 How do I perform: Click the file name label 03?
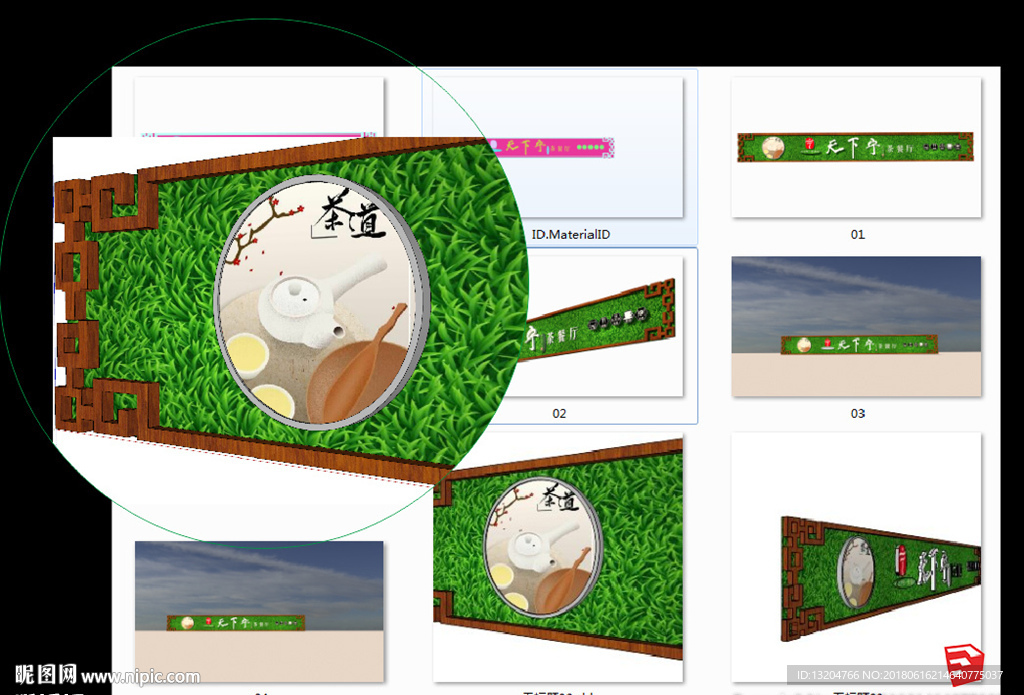click(x=857, y=413)
